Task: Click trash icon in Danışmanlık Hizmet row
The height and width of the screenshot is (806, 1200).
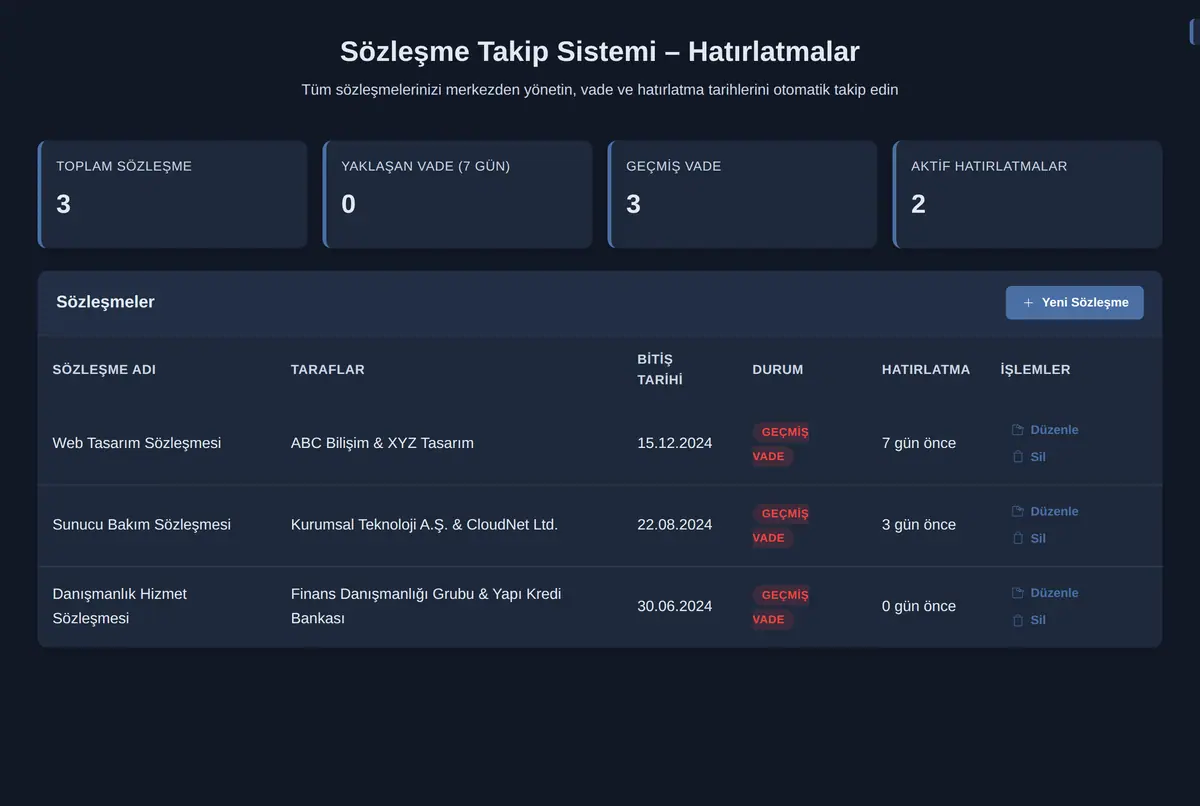Action: click(x=1018, y=620)
